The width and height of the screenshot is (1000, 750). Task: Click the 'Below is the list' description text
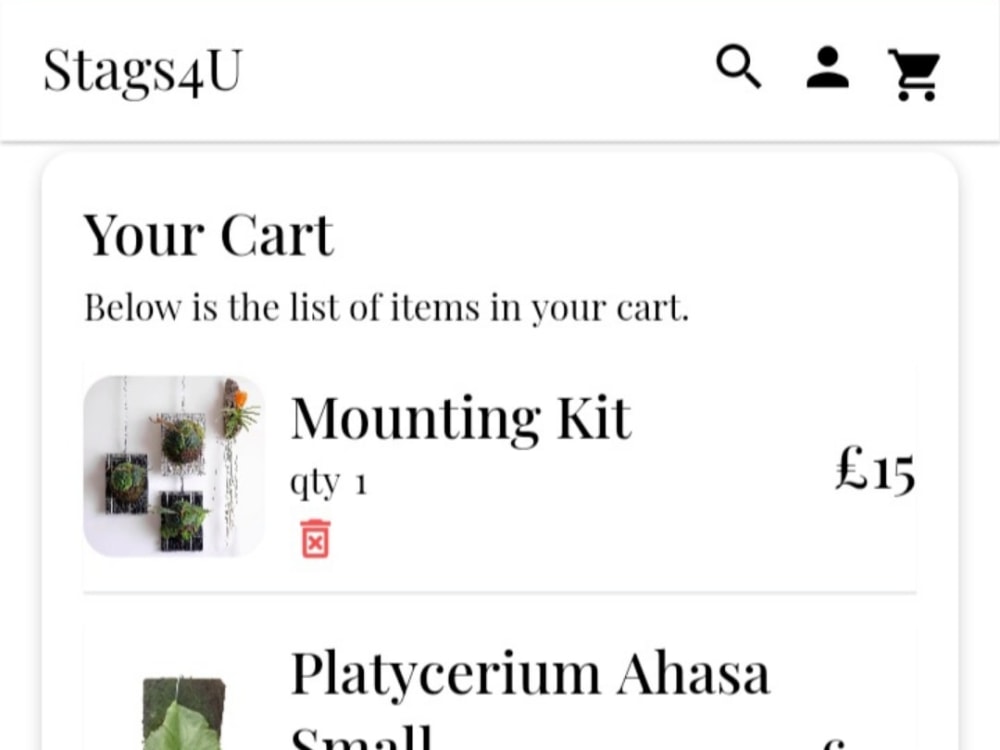(386, 308)
